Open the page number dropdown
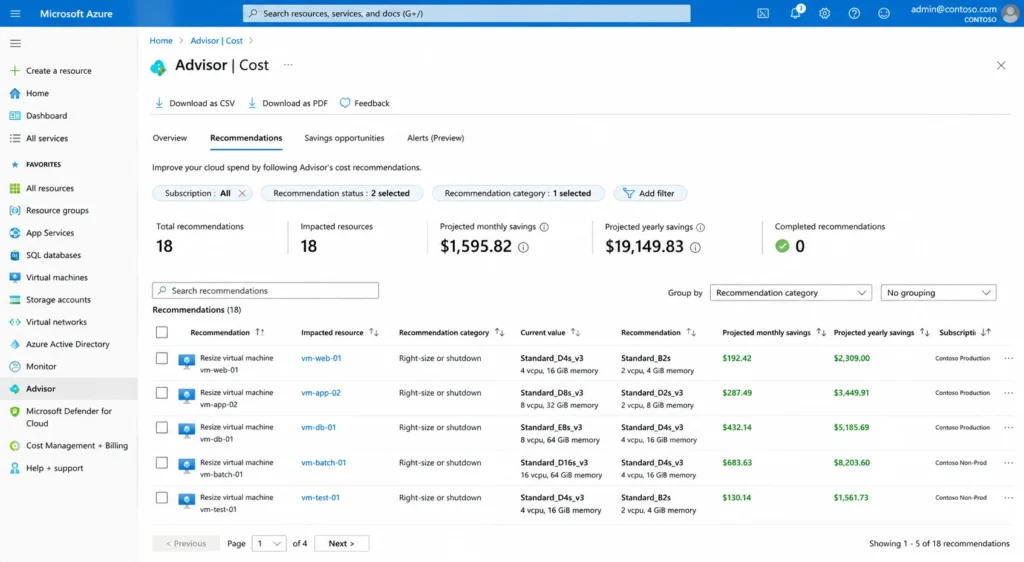Image resolution: width=1024 pixels, height=562 pixels. click(x=269, y=543)
